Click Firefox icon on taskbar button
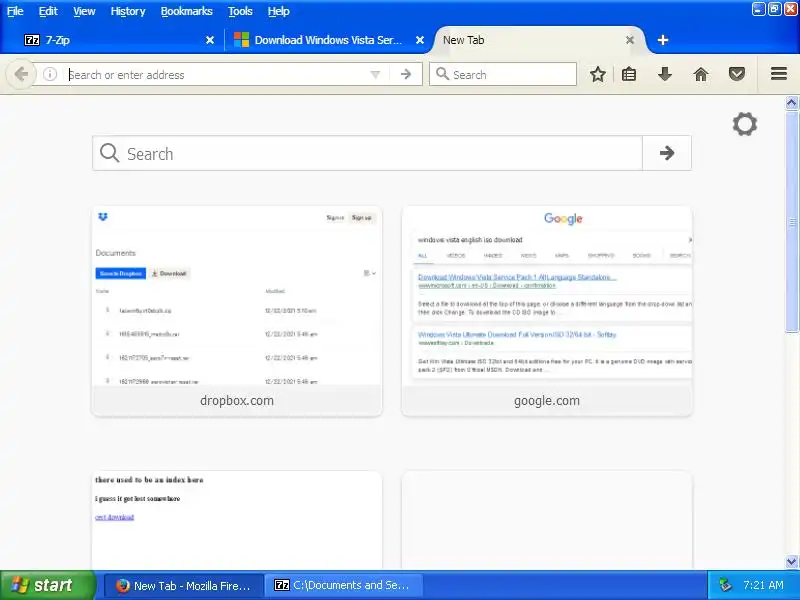The height and width of the screenshot is (600, 800). click(122, 585)
